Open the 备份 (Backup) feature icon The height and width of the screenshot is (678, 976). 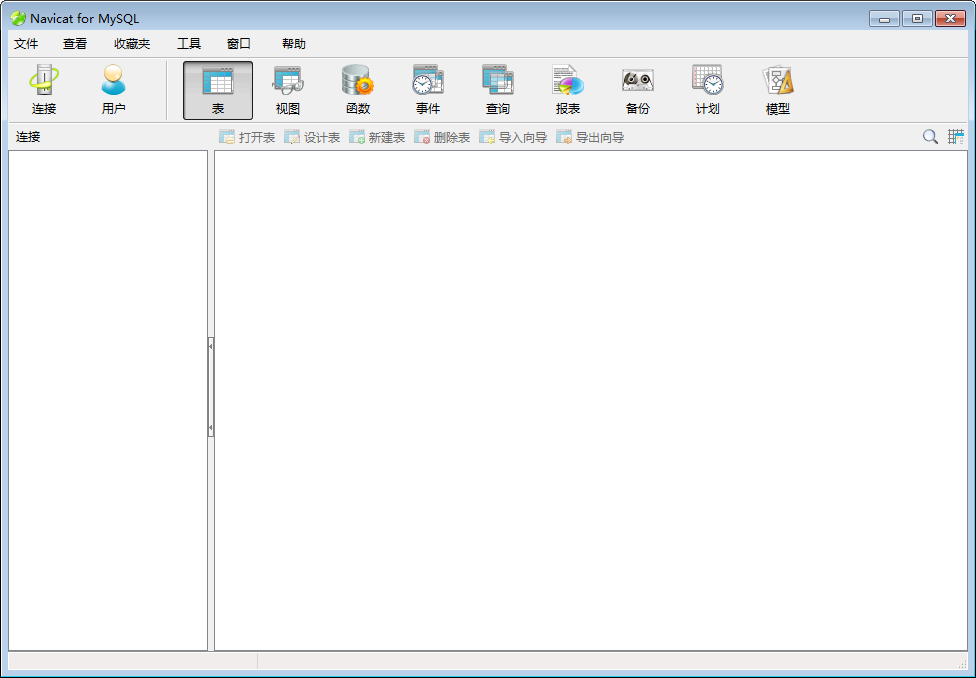pos(637,88)
